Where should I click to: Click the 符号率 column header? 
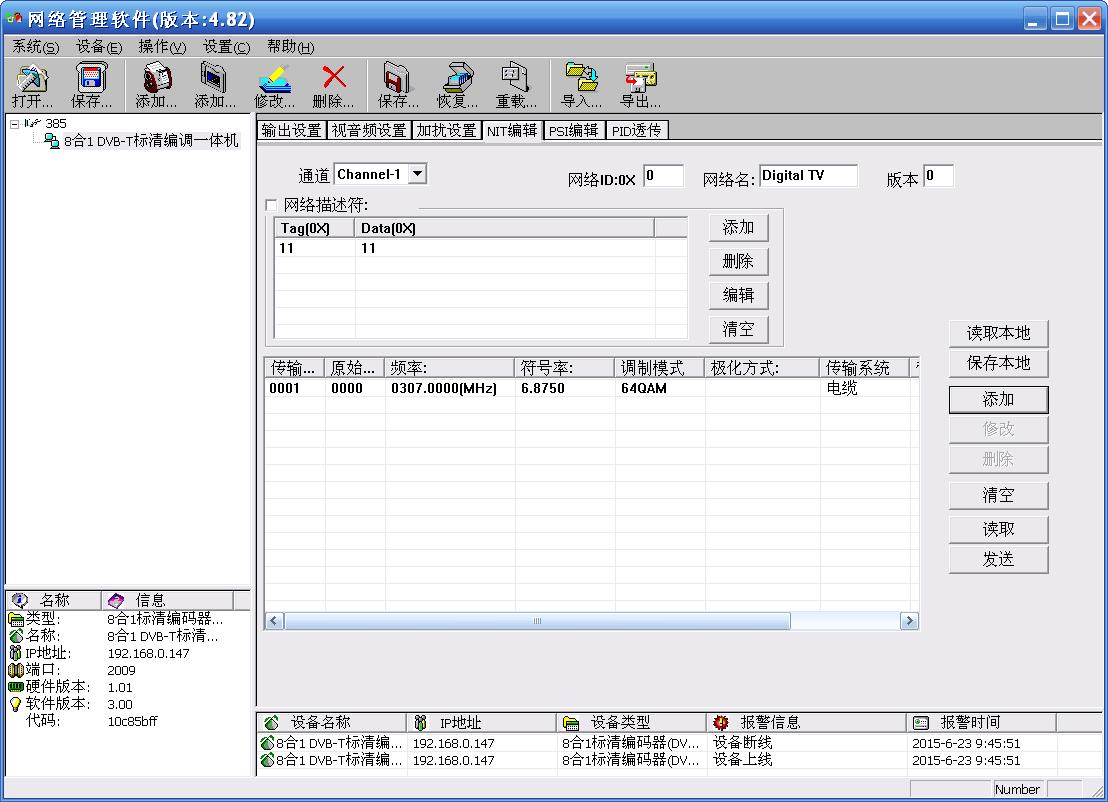coord(565,367)
